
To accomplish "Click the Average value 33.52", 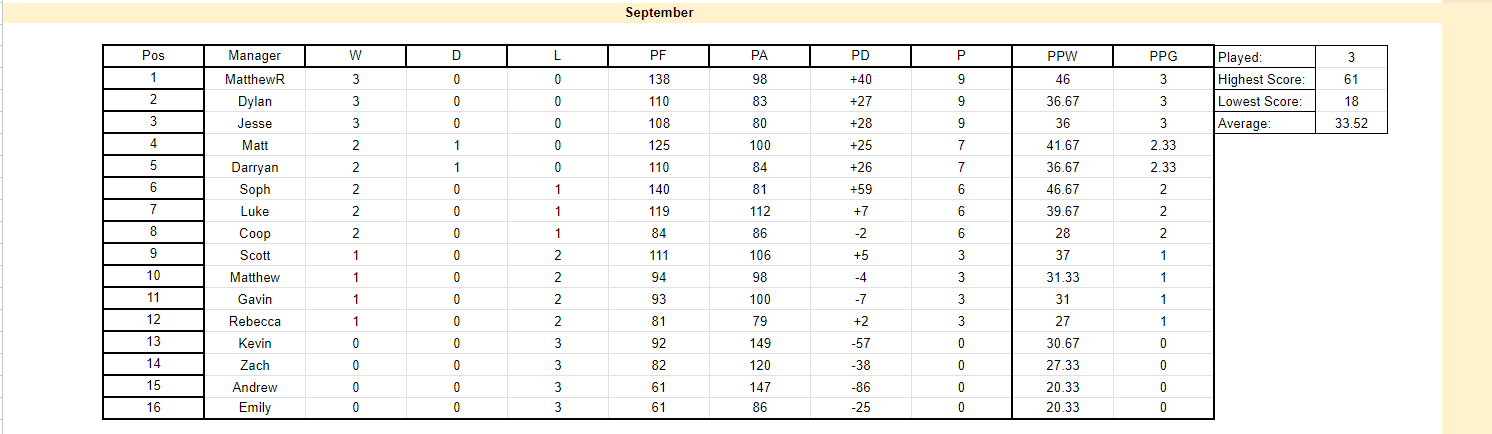I will 1351,123.
